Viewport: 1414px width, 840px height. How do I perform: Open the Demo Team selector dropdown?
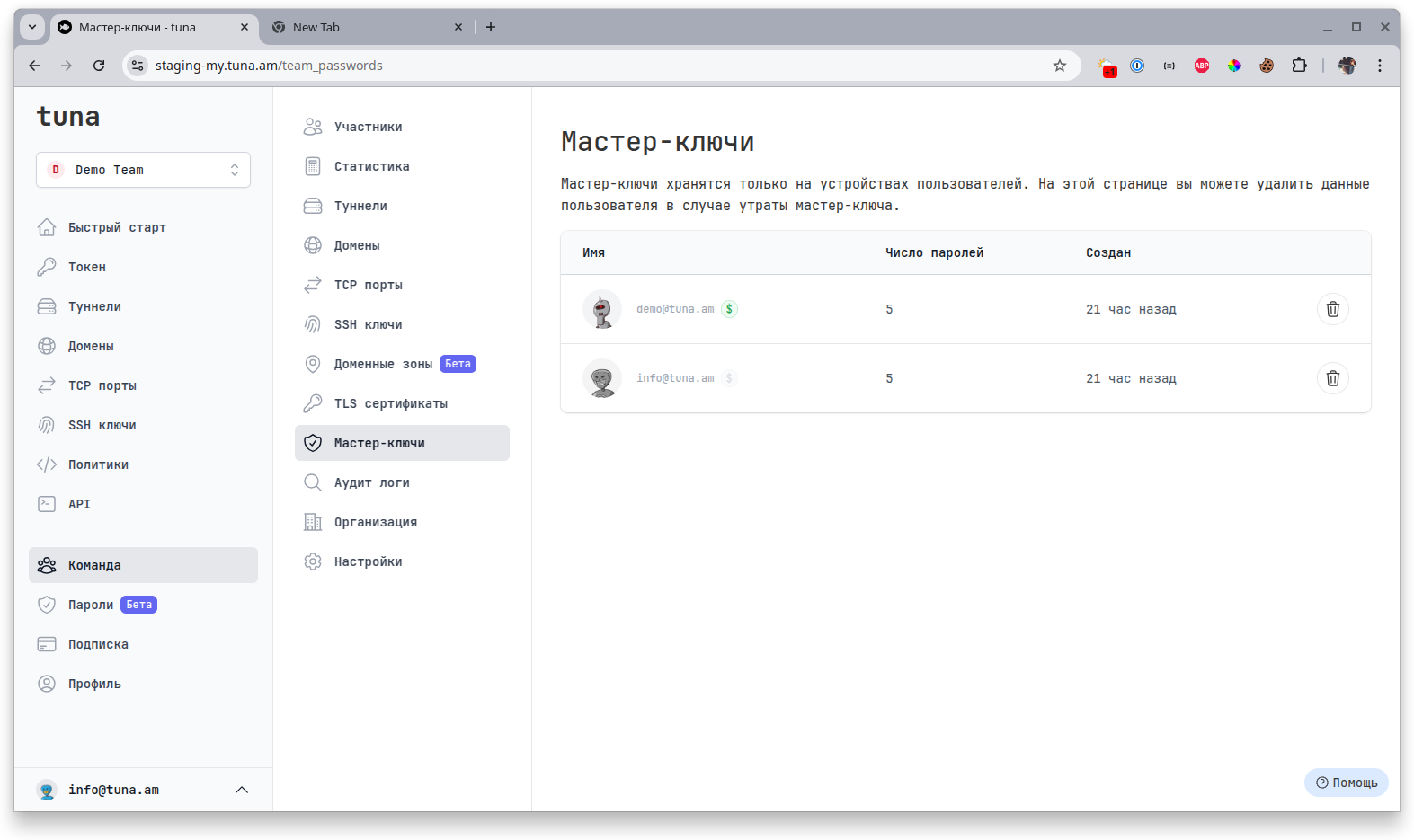click(x=143, y=170)
